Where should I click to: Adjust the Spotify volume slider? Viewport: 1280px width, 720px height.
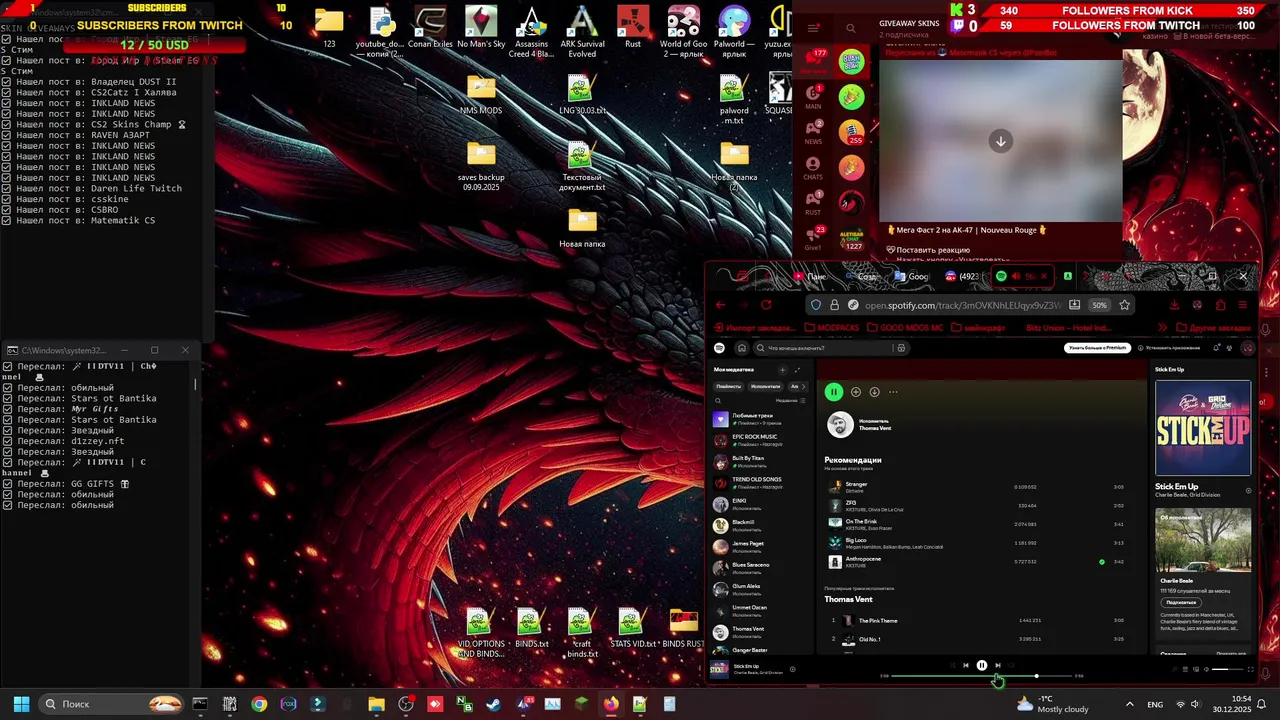click(x=1226, y=669)
